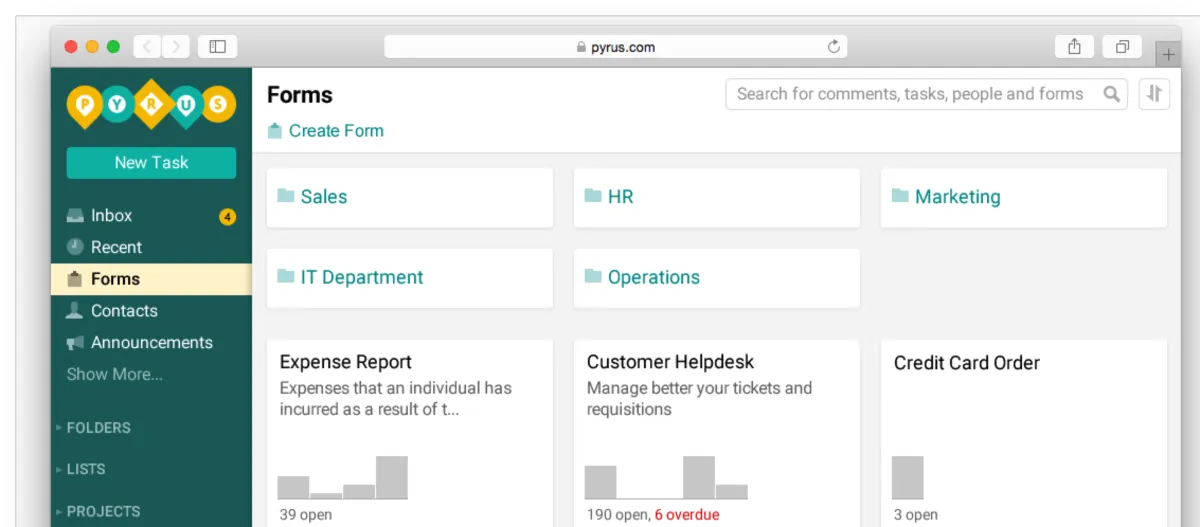Expand the FOLDERS section
The height and width of the screenshot is (527, 1200).
98,427
